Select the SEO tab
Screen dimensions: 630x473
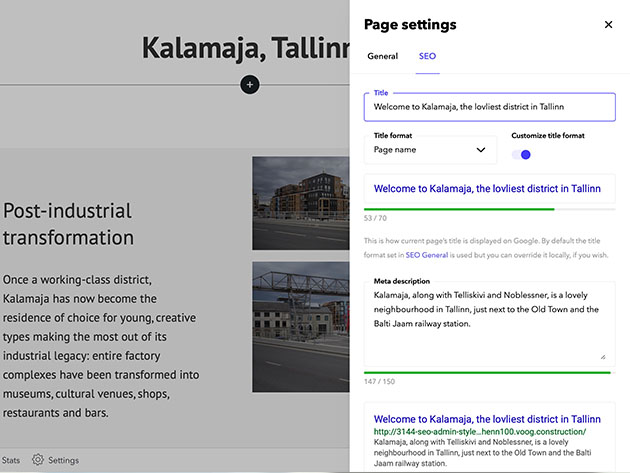[x=427, y=56]
